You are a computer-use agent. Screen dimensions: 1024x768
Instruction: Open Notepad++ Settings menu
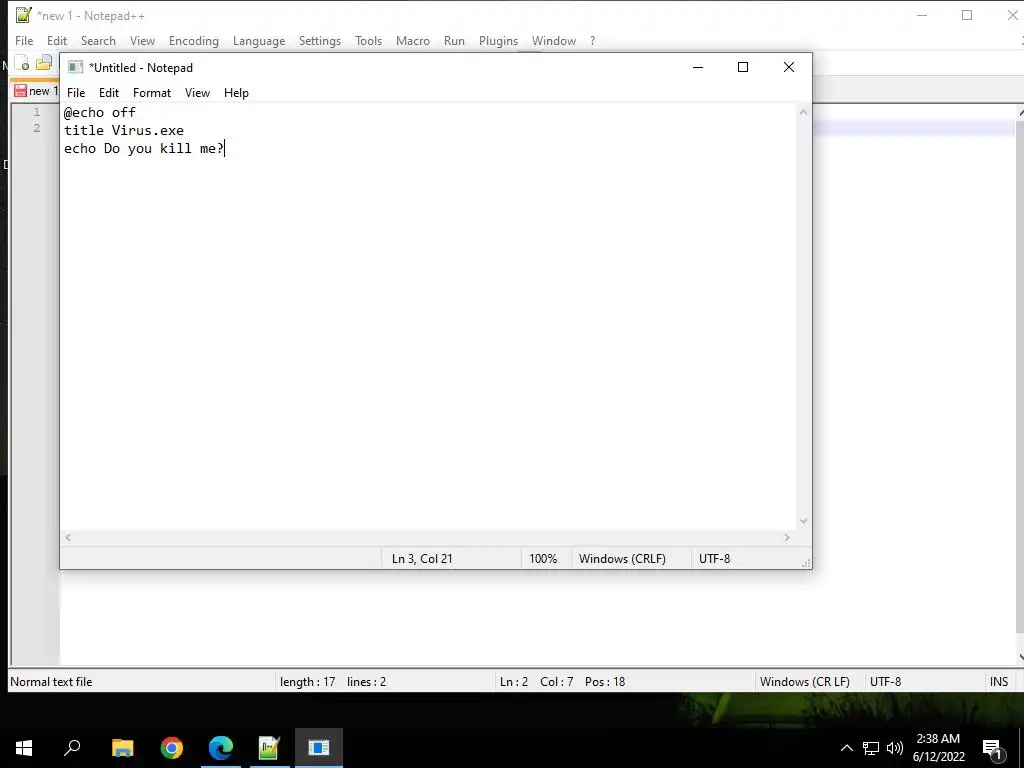tap(319, 40)
